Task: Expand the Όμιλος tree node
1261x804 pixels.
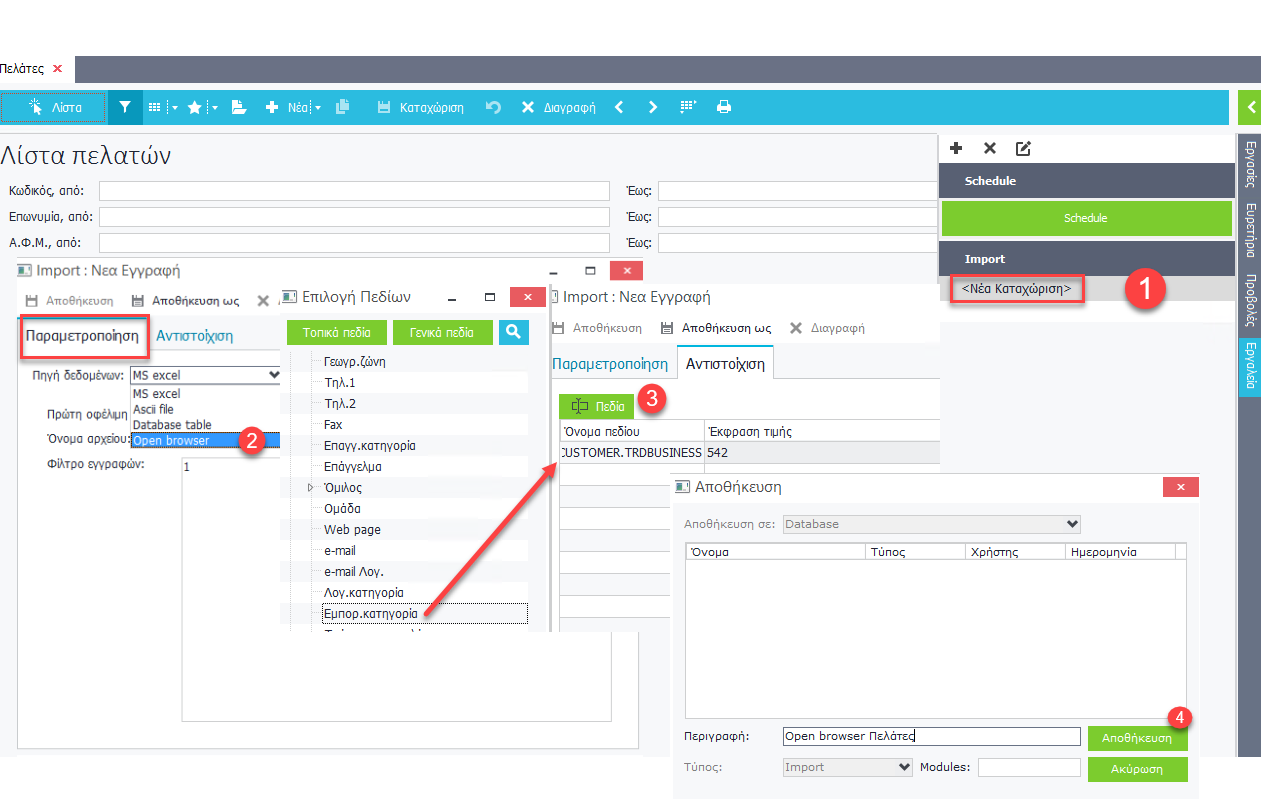Action: [x=310, y=487]
